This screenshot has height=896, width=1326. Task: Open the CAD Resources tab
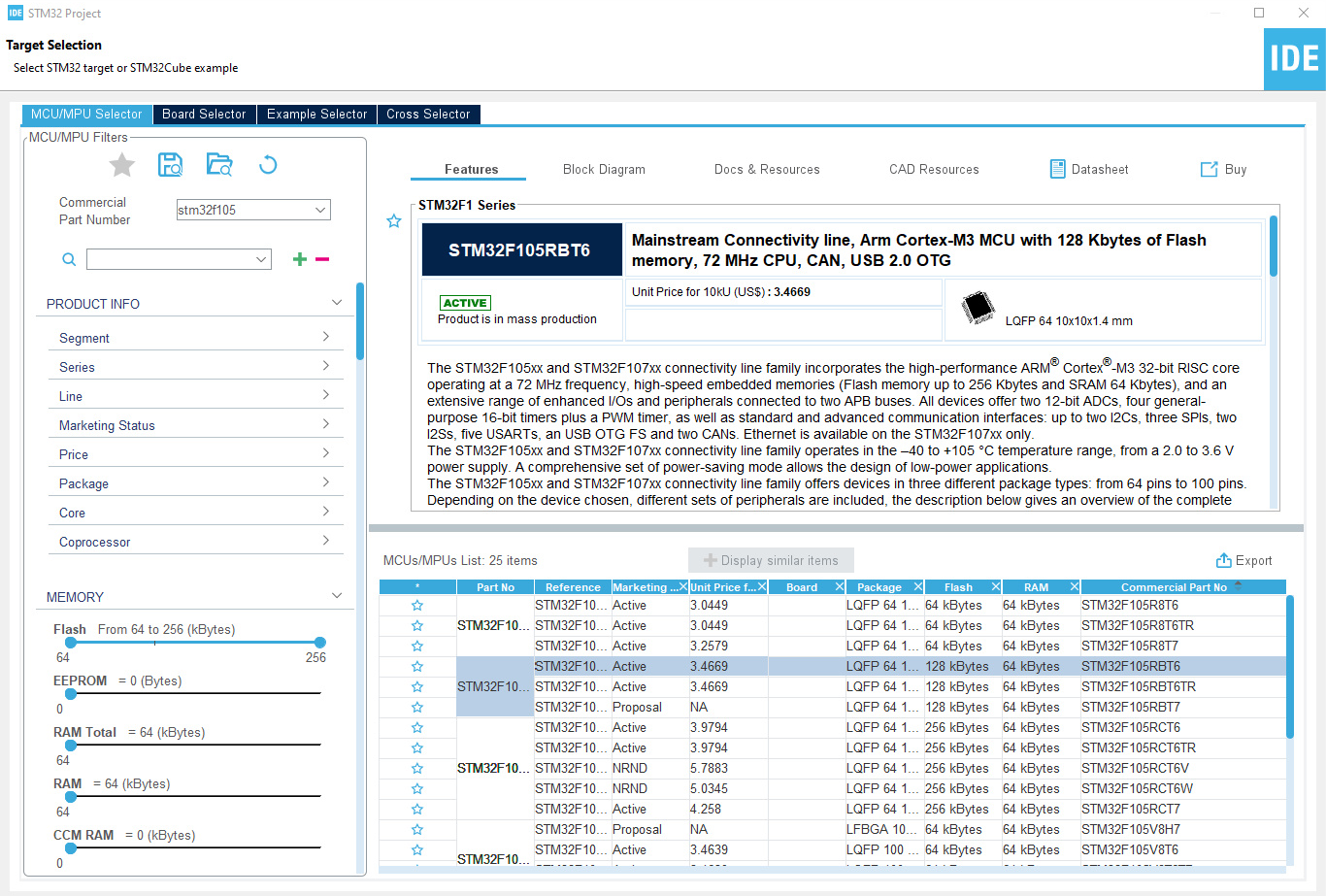934,169
